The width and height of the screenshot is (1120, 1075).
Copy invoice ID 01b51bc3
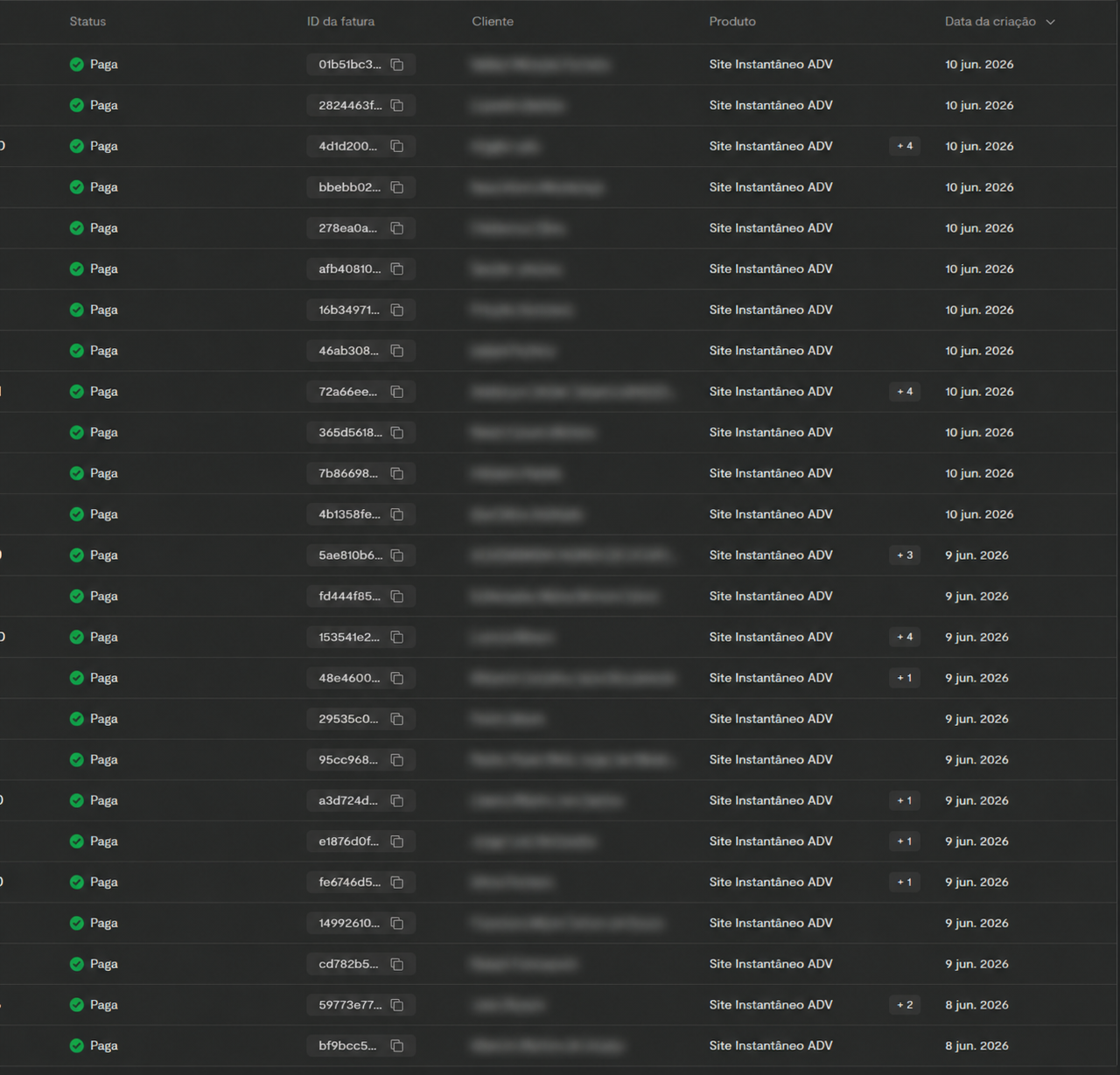pyautogui.click(x=397, y=65)
